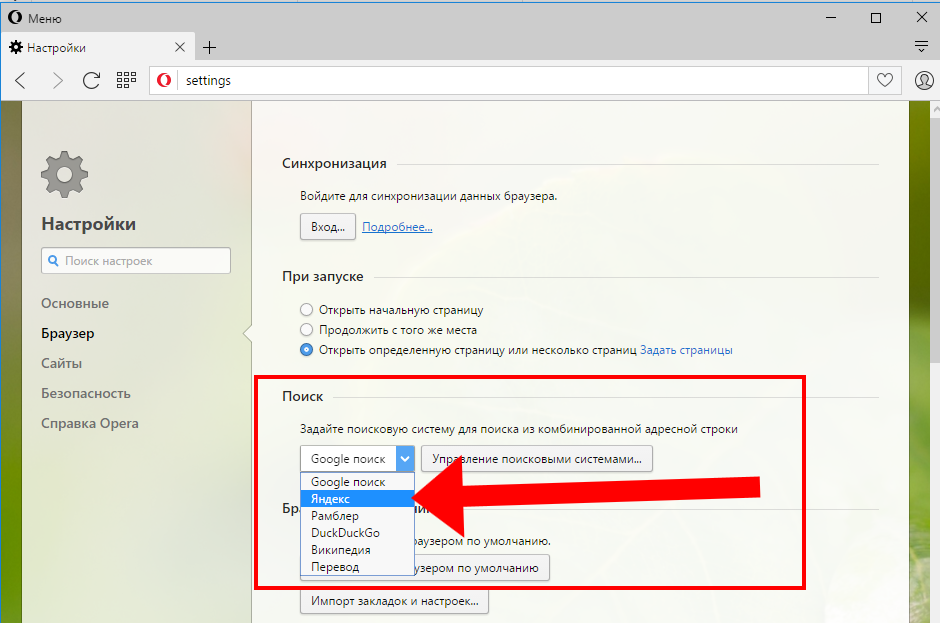Close the Настройки tab

point(180,47)
